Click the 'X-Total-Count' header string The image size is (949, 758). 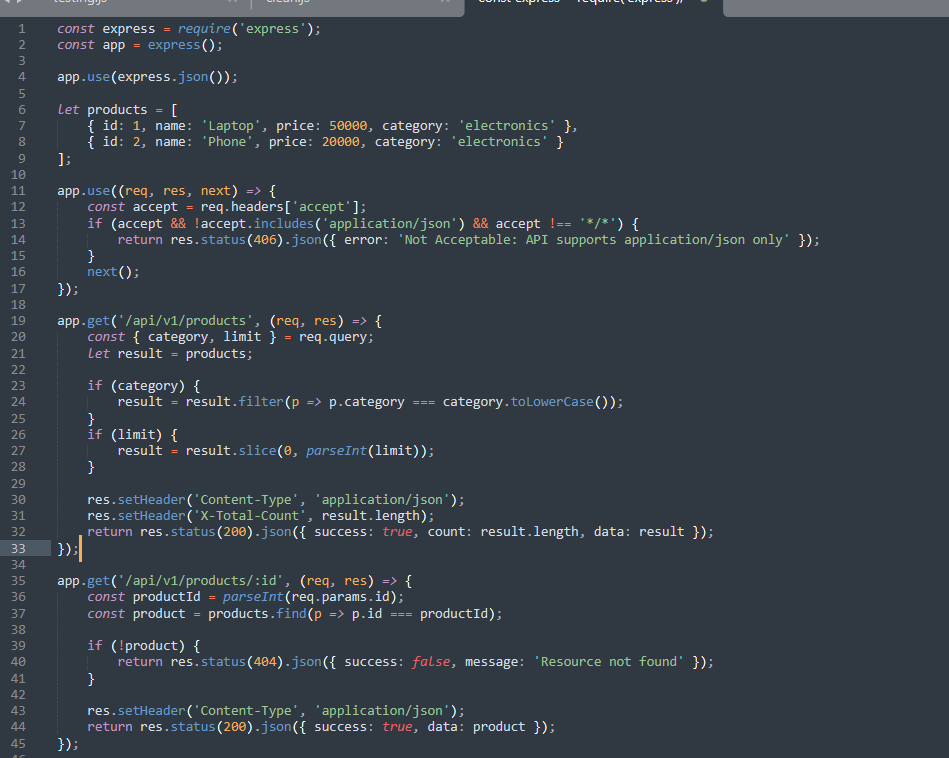coord(249,516)
